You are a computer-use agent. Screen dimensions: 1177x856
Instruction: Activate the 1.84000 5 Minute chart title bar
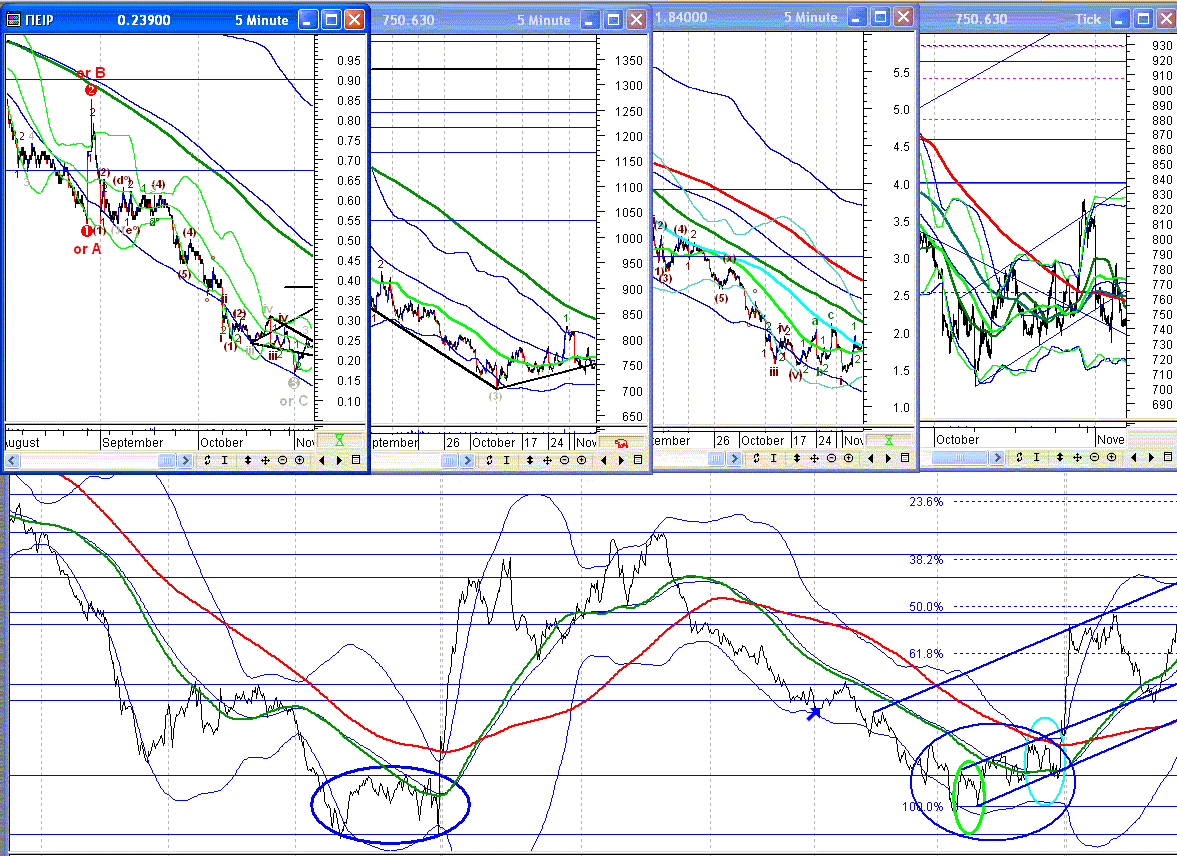click(x=740, y=17)
